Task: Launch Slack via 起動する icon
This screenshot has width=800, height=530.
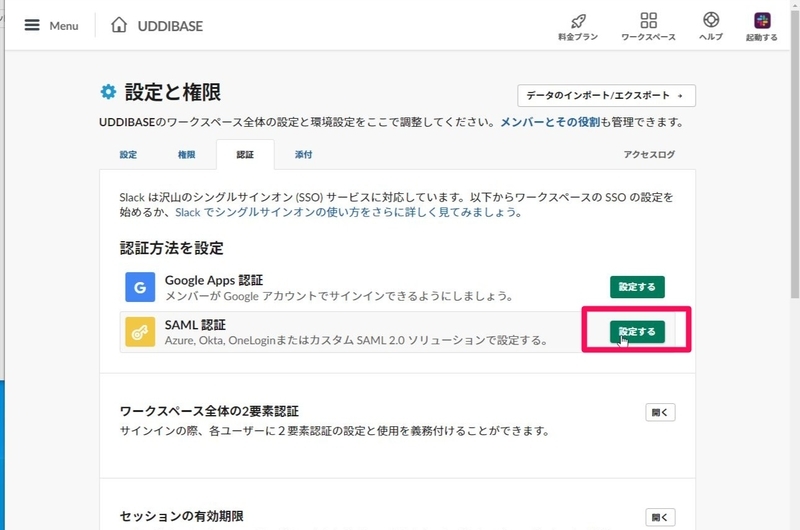Action: 762,20
